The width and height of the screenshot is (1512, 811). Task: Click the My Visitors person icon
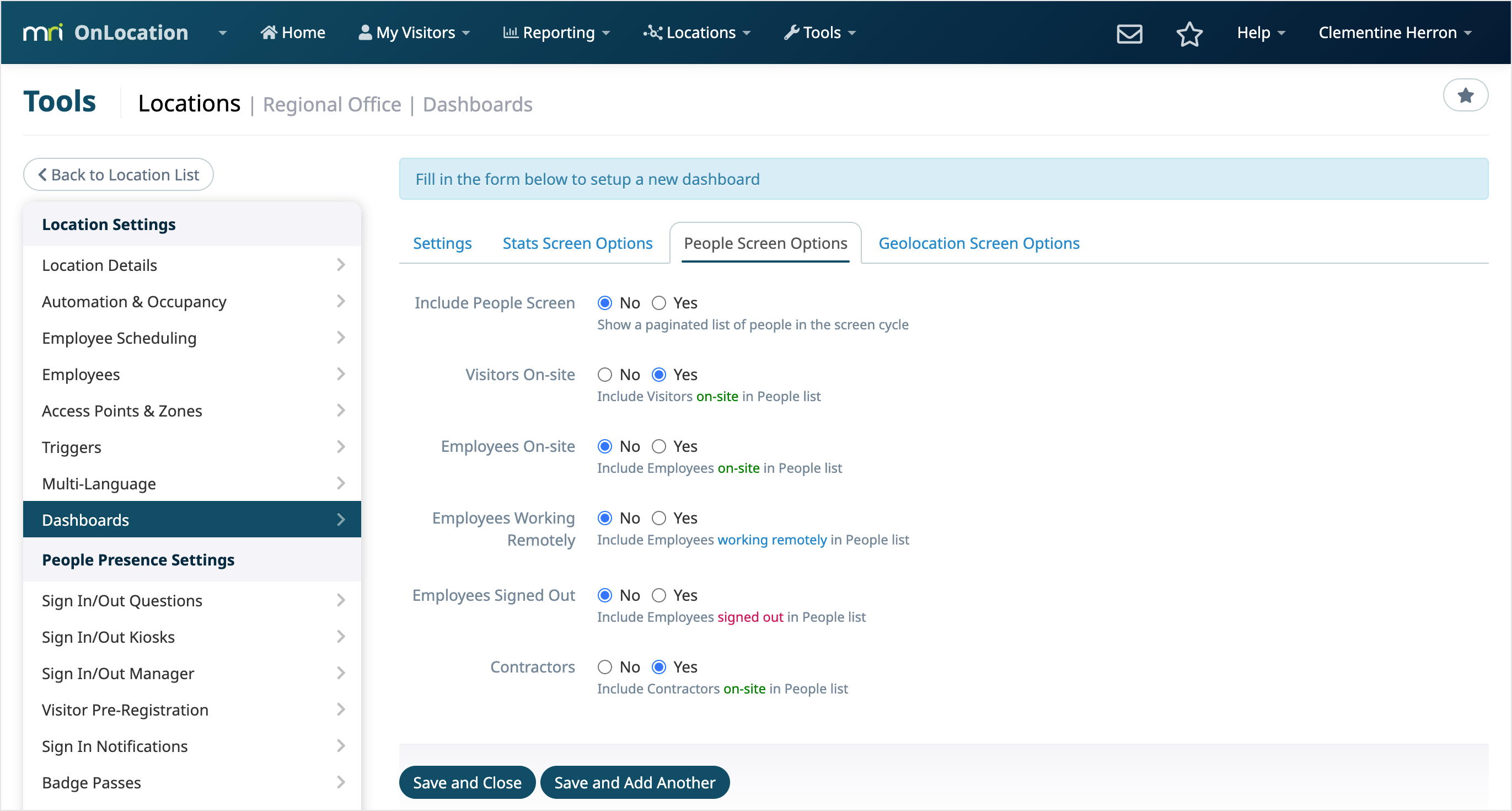[x=364, y=33]
